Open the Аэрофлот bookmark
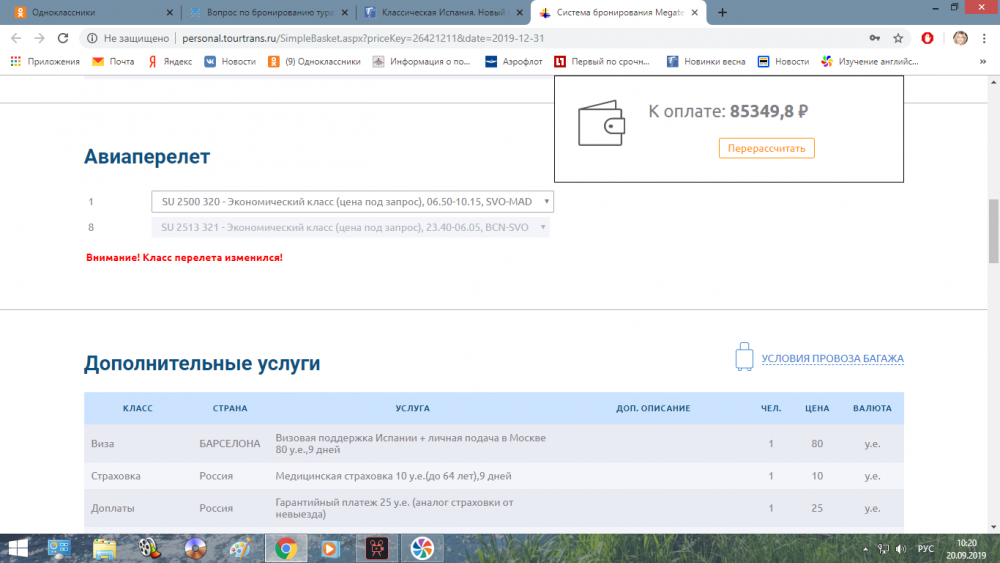The width and height of the screenshot is (1000, 563). [x=513, y=61]
